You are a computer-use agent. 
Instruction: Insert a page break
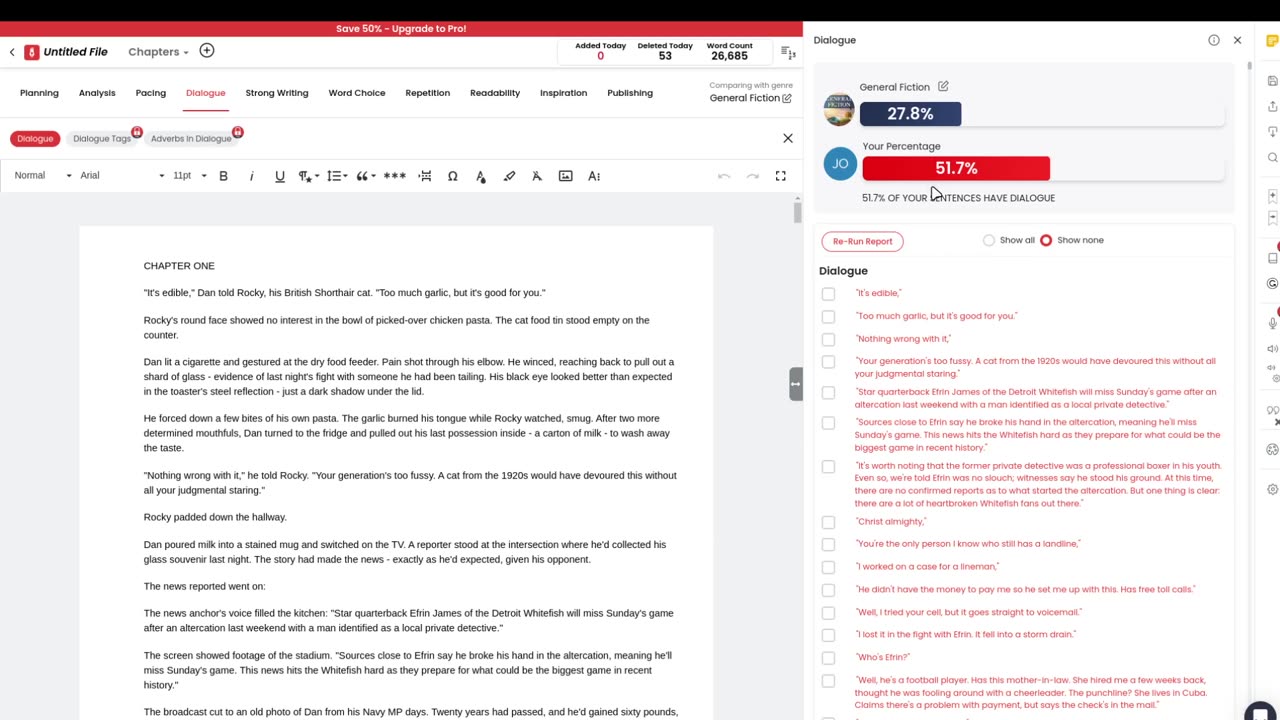pos(425,176)
